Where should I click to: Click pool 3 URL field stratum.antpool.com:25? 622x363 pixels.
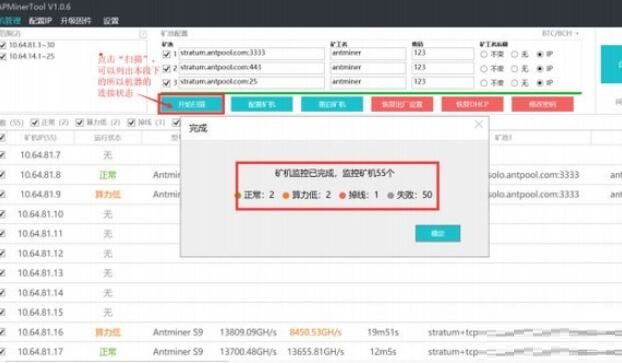(251, 82)
